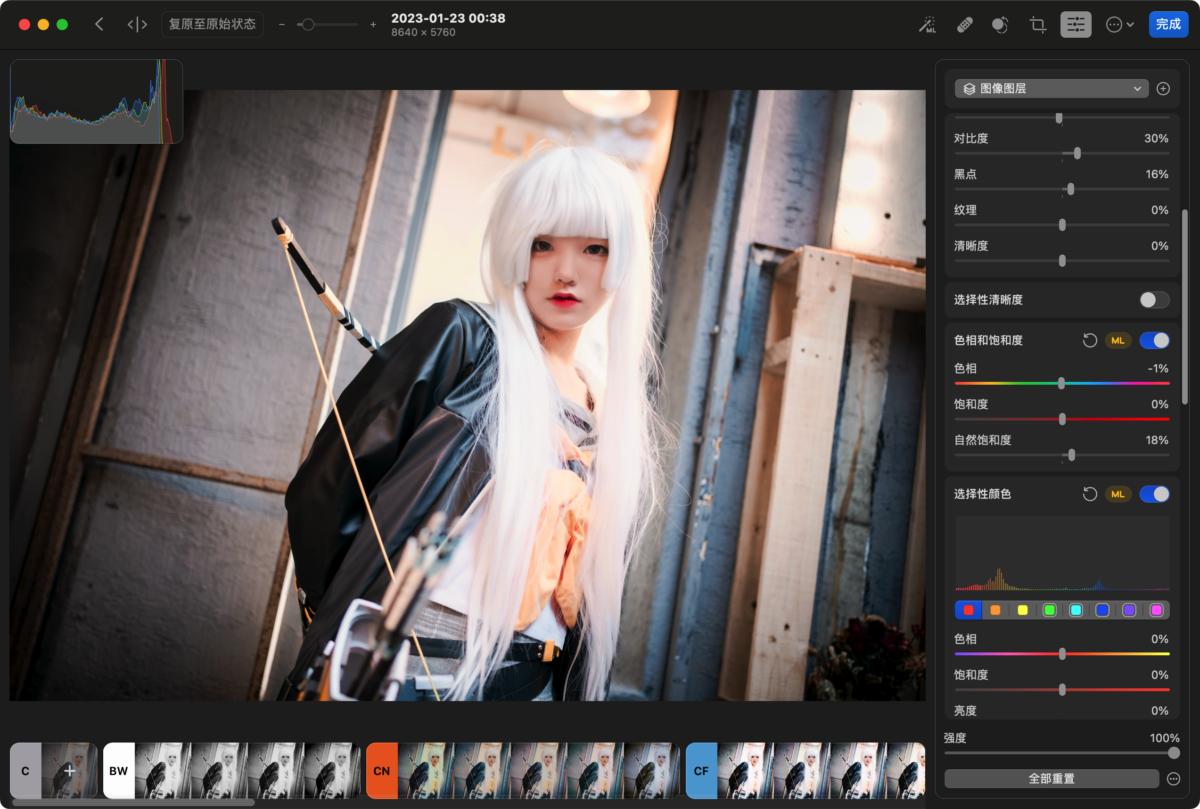Viewport: 1200px width, 809px height.
Task: Select the C custom preset group label
Action: click(25, 771)
